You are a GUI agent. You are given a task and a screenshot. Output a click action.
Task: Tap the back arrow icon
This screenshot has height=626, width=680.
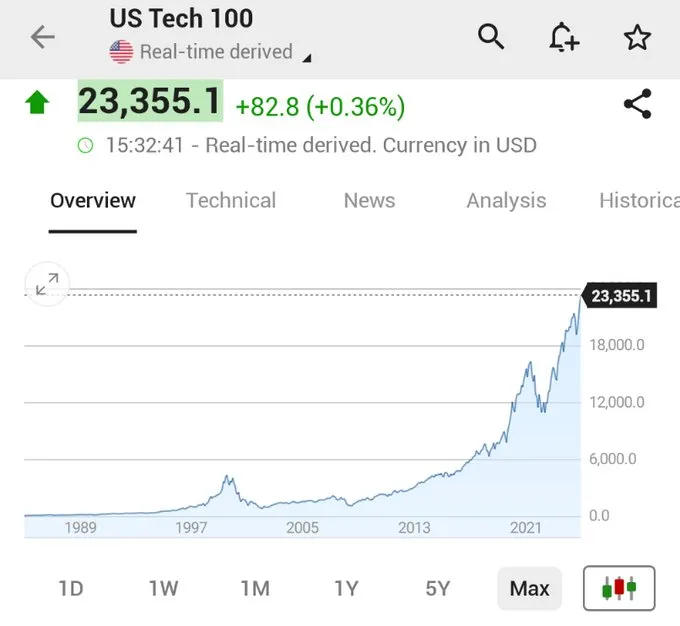(x=43, y=38)
